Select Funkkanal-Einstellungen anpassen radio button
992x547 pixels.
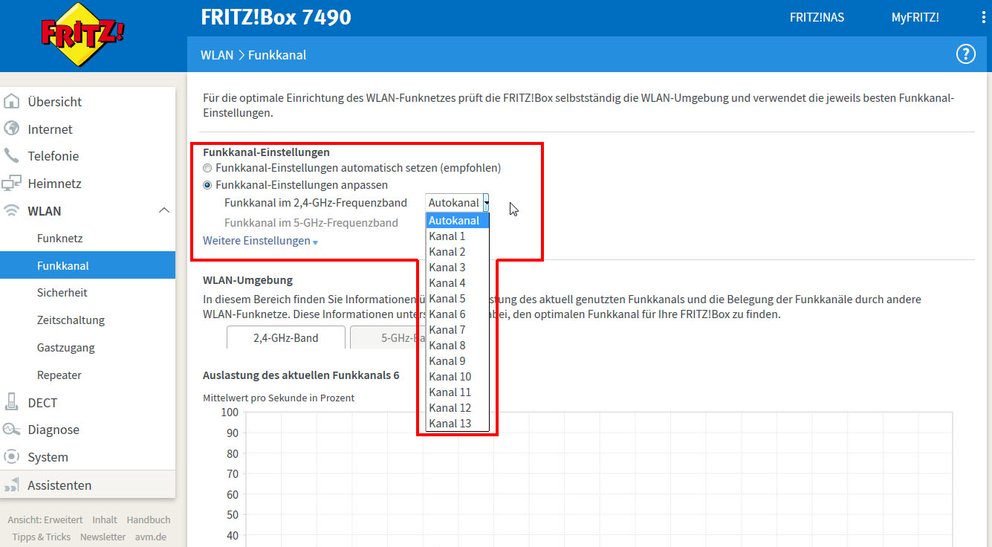(208, 185)
